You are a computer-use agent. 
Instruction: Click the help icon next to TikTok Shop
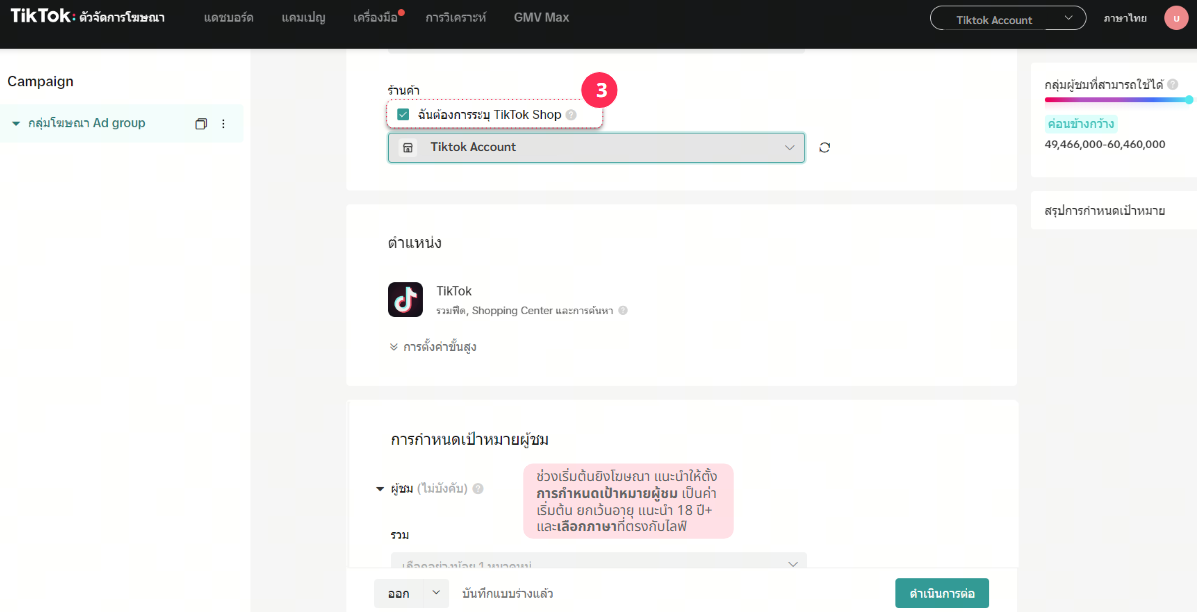tap(571, 115)
